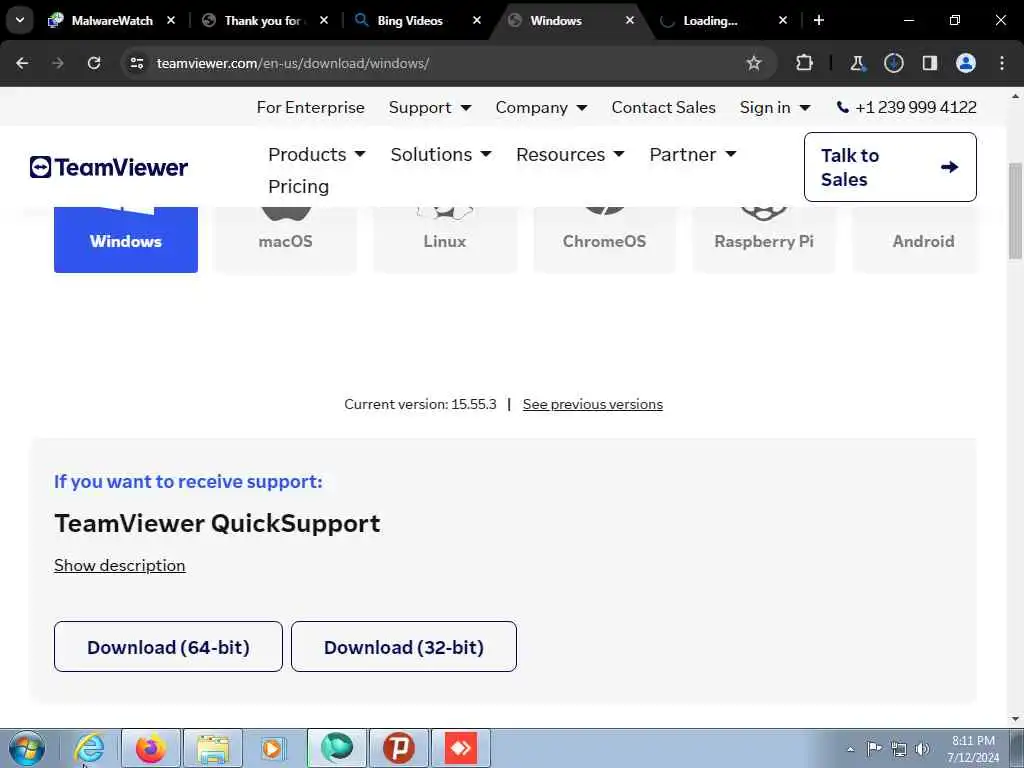Select the Windows platform tile
This screenshot has height=768, width=1024.
tap(125, 239)
